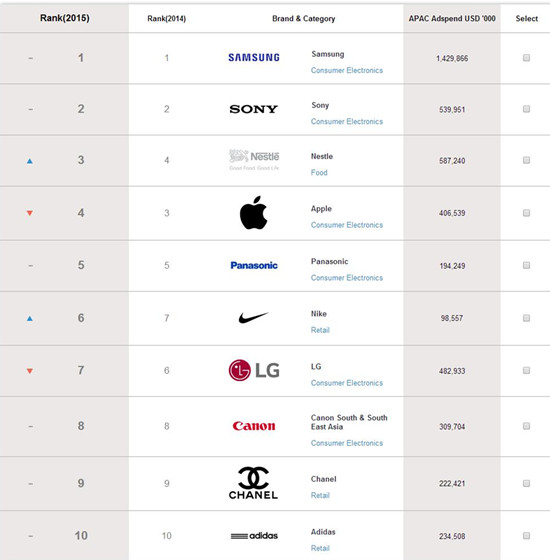Click the Rank(2014) column header
This screenshot has width=550, height=560.
coord(166,19)
